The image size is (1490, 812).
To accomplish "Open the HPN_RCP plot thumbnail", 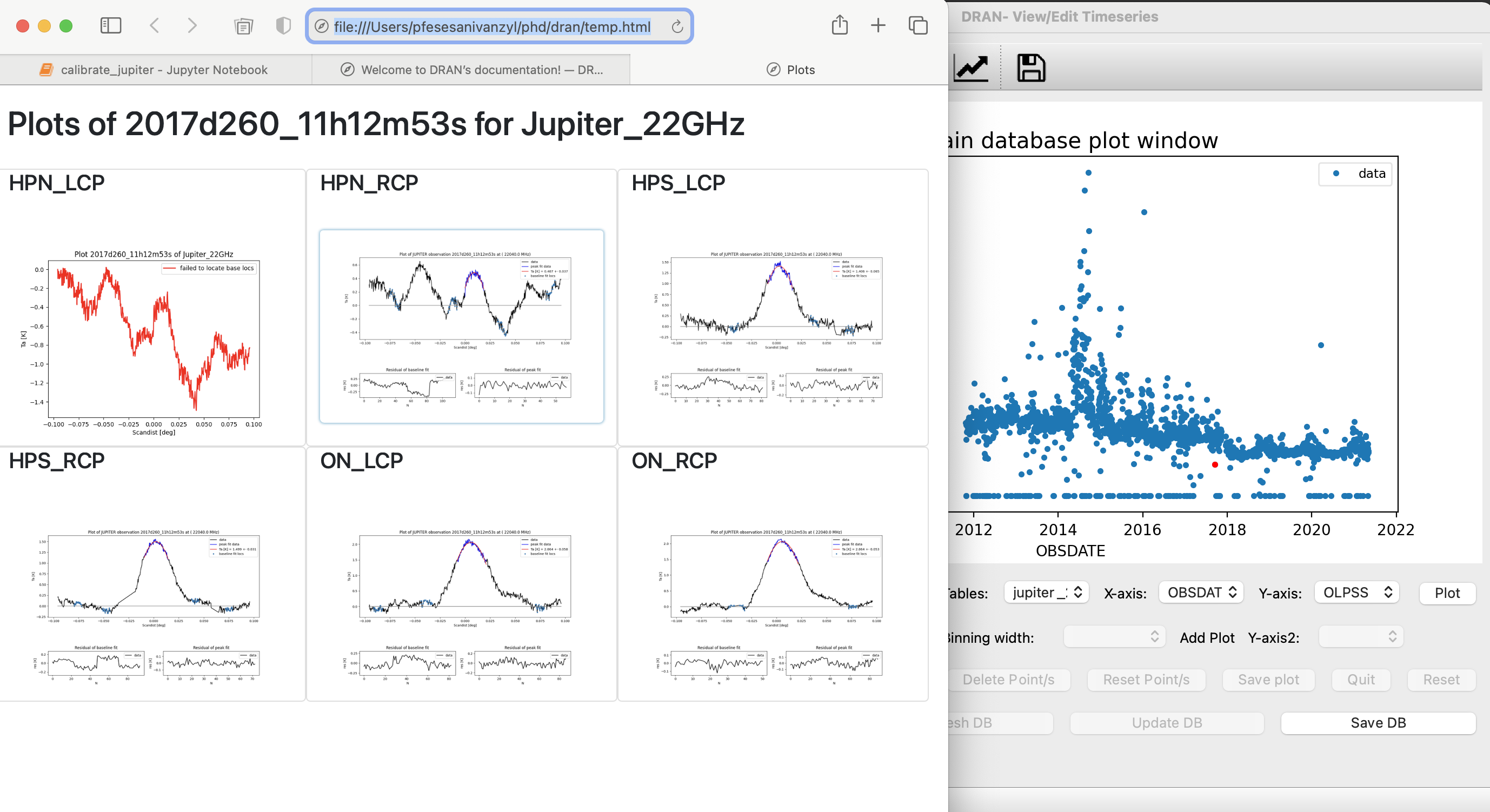I will tap(461, 327).
